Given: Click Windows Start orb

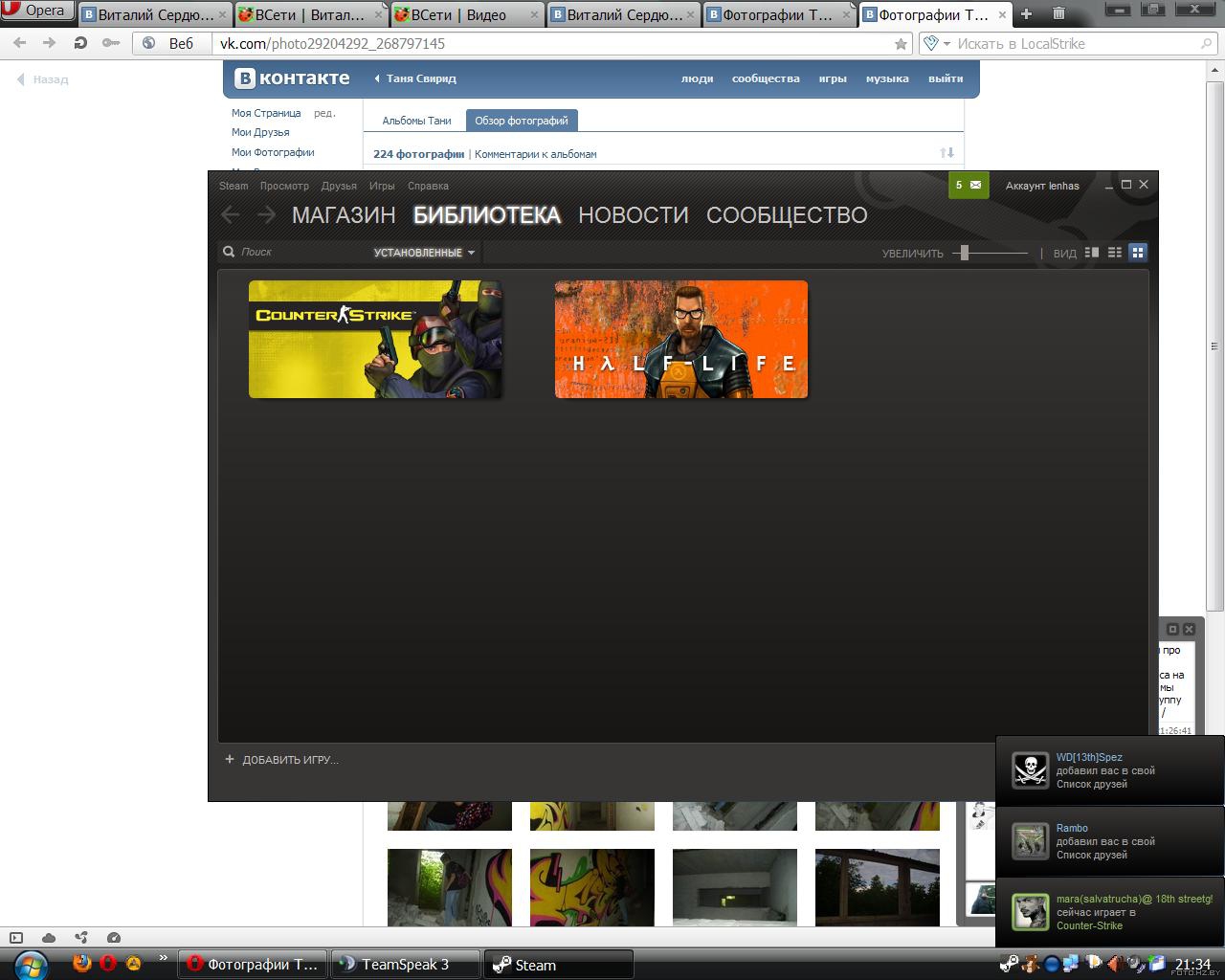Looking at the screenshot, I should click(31, 965).
